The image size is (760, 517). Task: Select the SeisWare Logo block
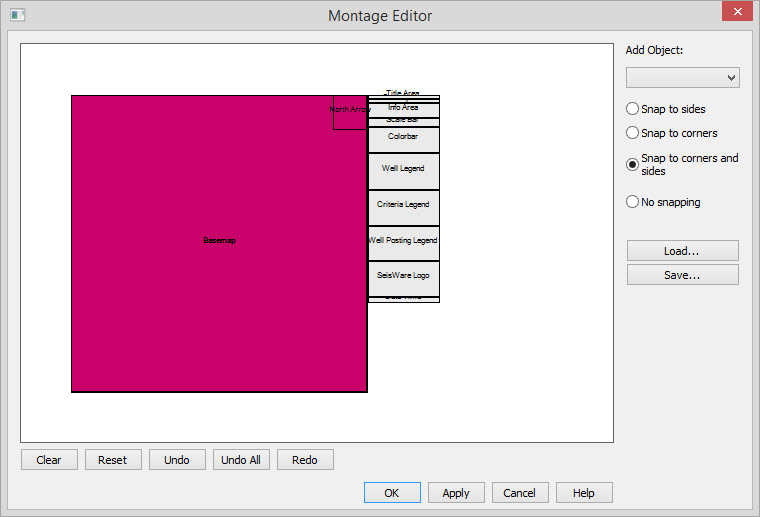pyautogui.click(x=403, y=277)
